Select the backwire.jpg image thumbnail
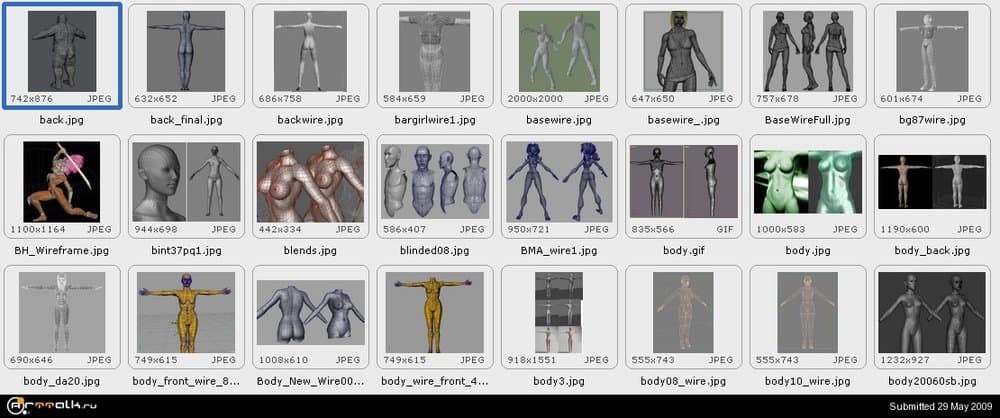 [311, 51]
